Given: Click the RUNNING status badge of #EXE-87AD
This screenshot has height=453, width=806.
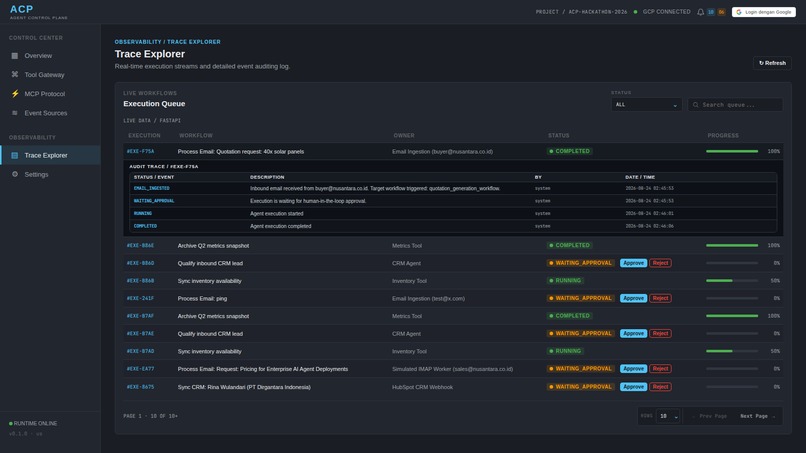Looking at the screenshot, I should click(x=565, y=351).
